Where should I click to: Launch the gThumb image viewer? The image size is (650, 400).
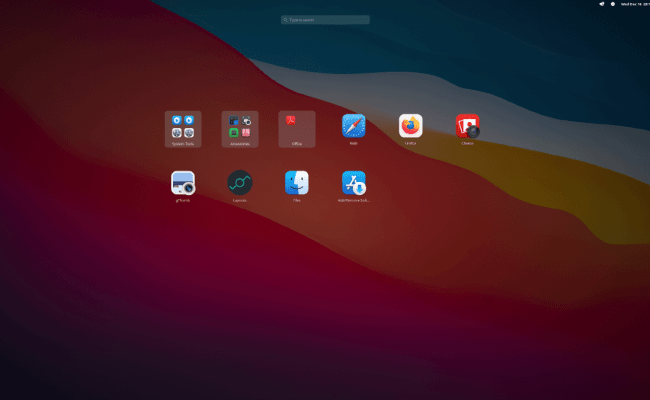(x=183, y=183)
